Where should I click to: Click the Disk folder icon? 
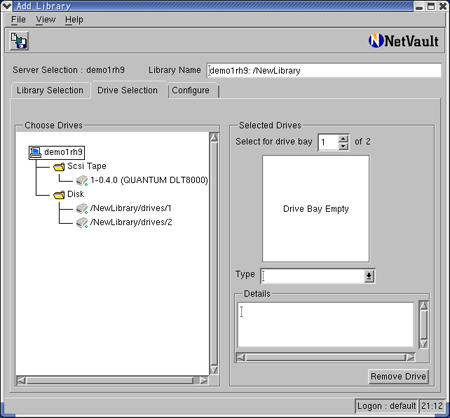59,194
